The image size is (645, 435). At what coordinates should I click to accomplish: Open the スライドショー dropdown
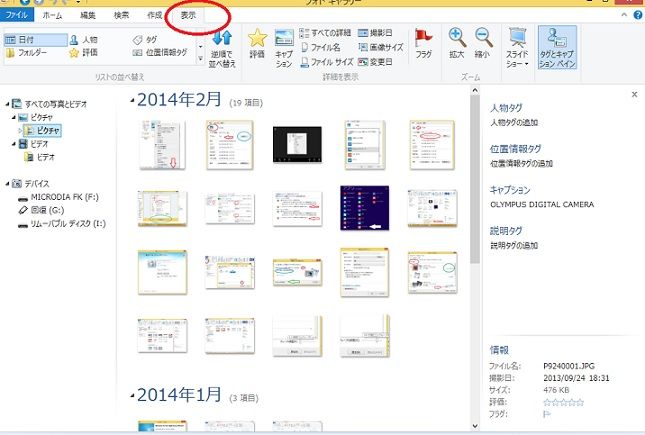click(x=517, y=49)
